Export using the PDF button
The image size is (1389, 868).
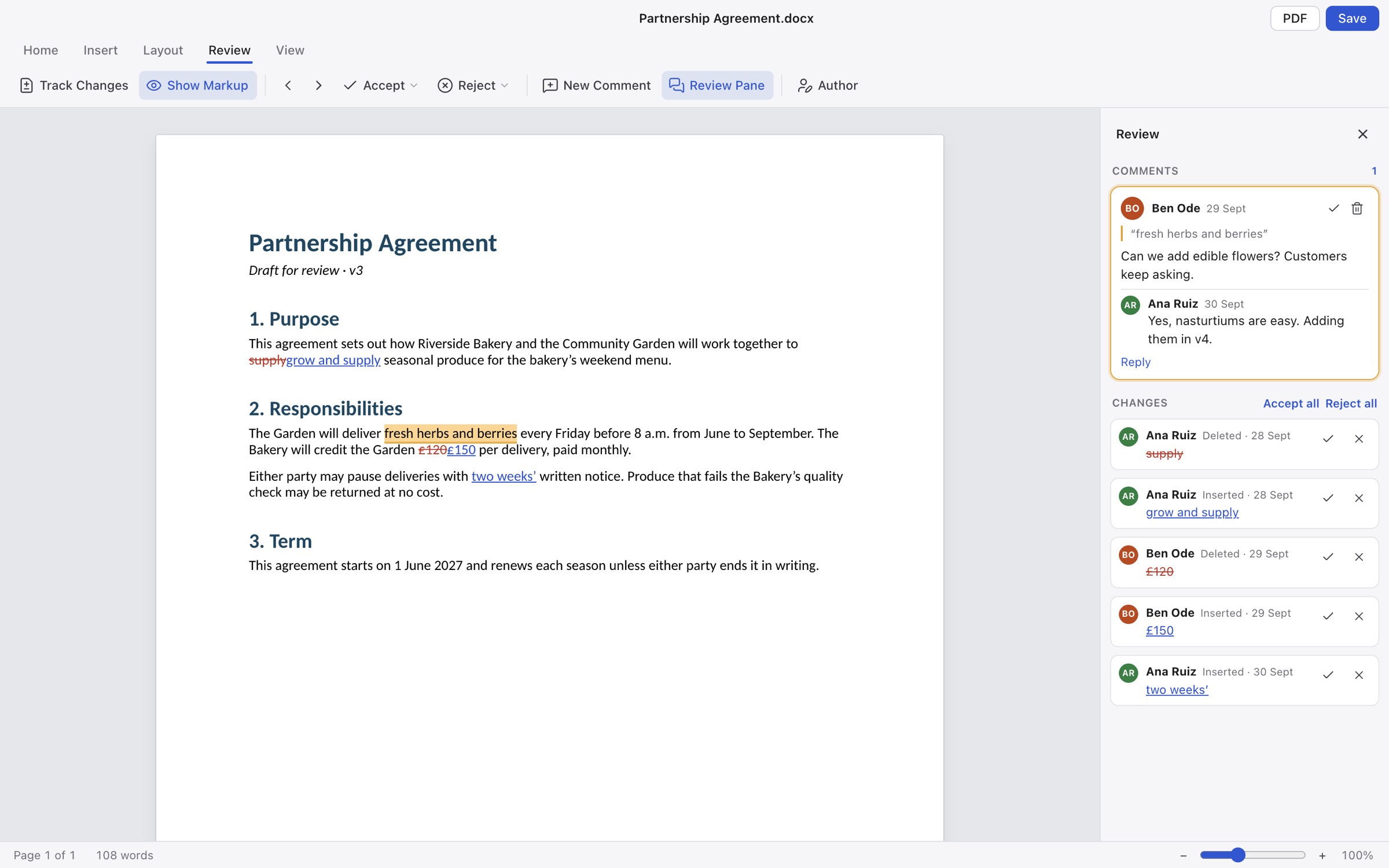(1294, 19)
